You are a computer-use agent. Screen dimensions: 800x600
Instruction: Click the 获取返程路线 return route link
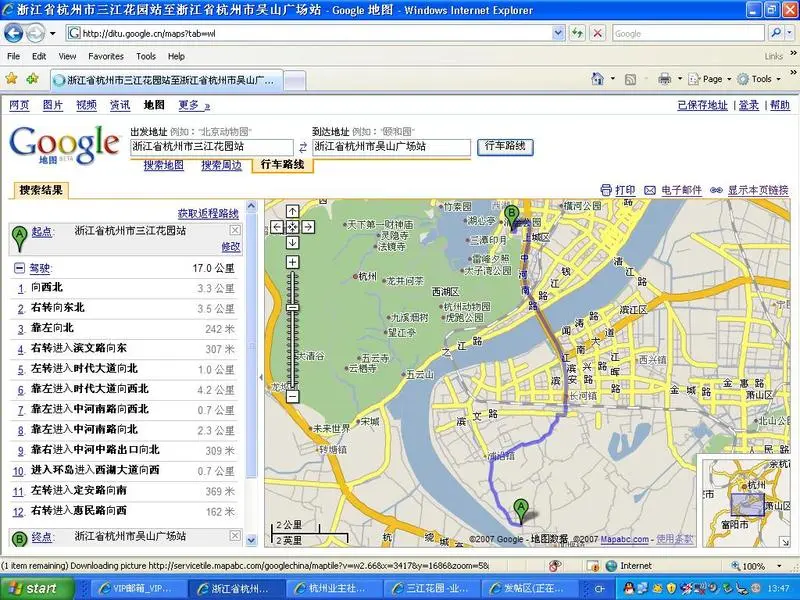click(x=208, y=213)
